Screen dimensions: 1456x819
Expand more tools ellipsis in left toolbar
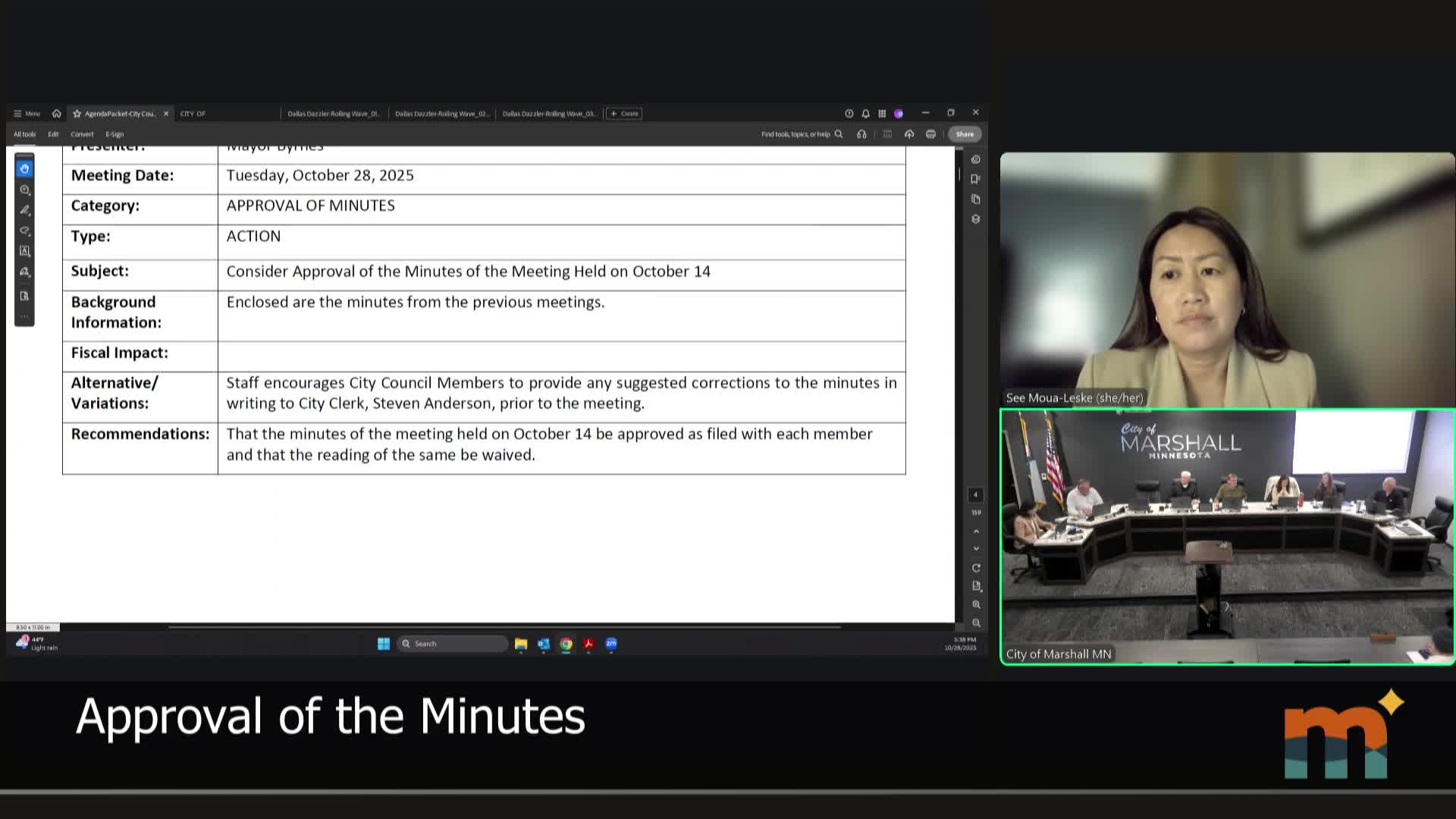tap(24, 316)
